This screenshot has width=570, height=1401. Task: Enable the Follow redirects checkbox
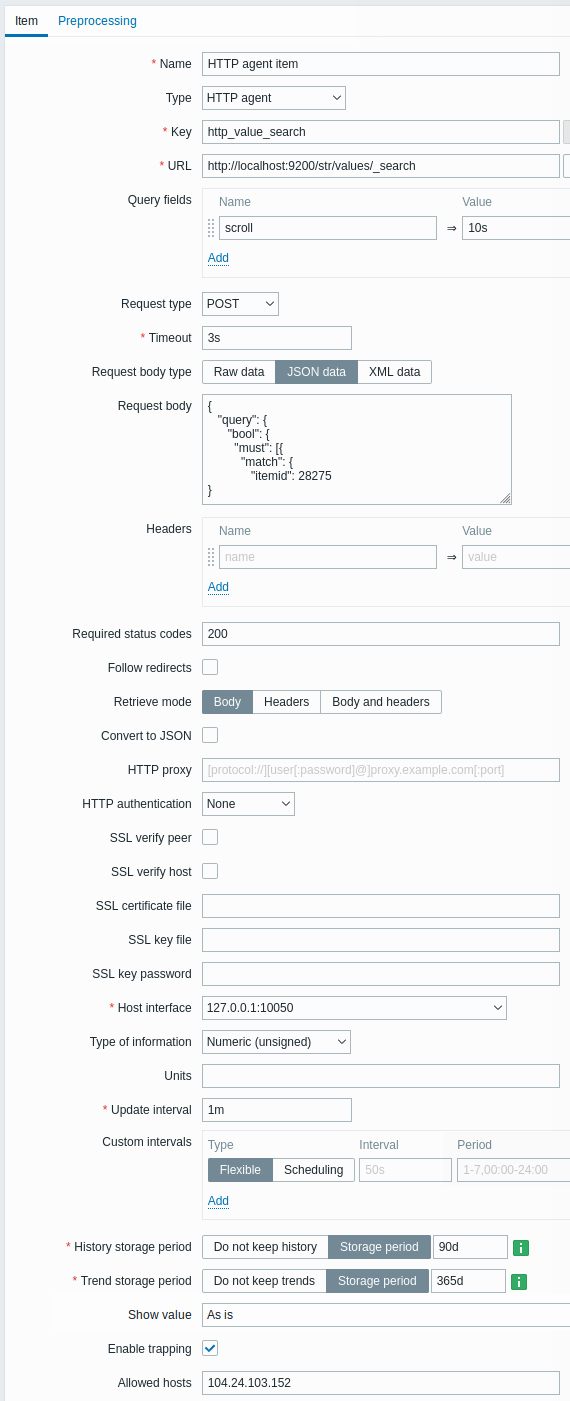[x=210, y=667]
